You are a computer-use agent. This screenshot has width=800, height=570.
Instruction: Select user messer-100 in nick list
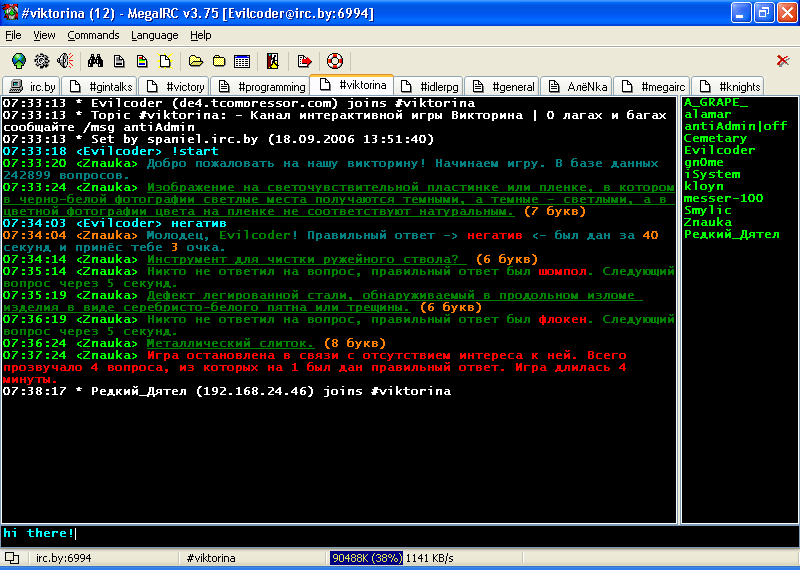pyautogui.click(x=723, y=198)
